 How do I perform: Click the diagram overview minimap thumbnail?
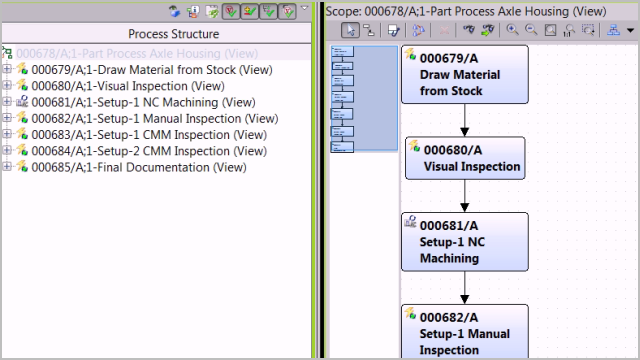[364, 99]
